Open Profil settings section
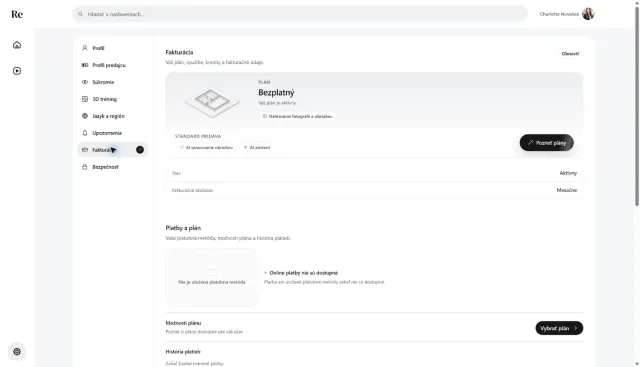640x367 pixels. [113, 48]
